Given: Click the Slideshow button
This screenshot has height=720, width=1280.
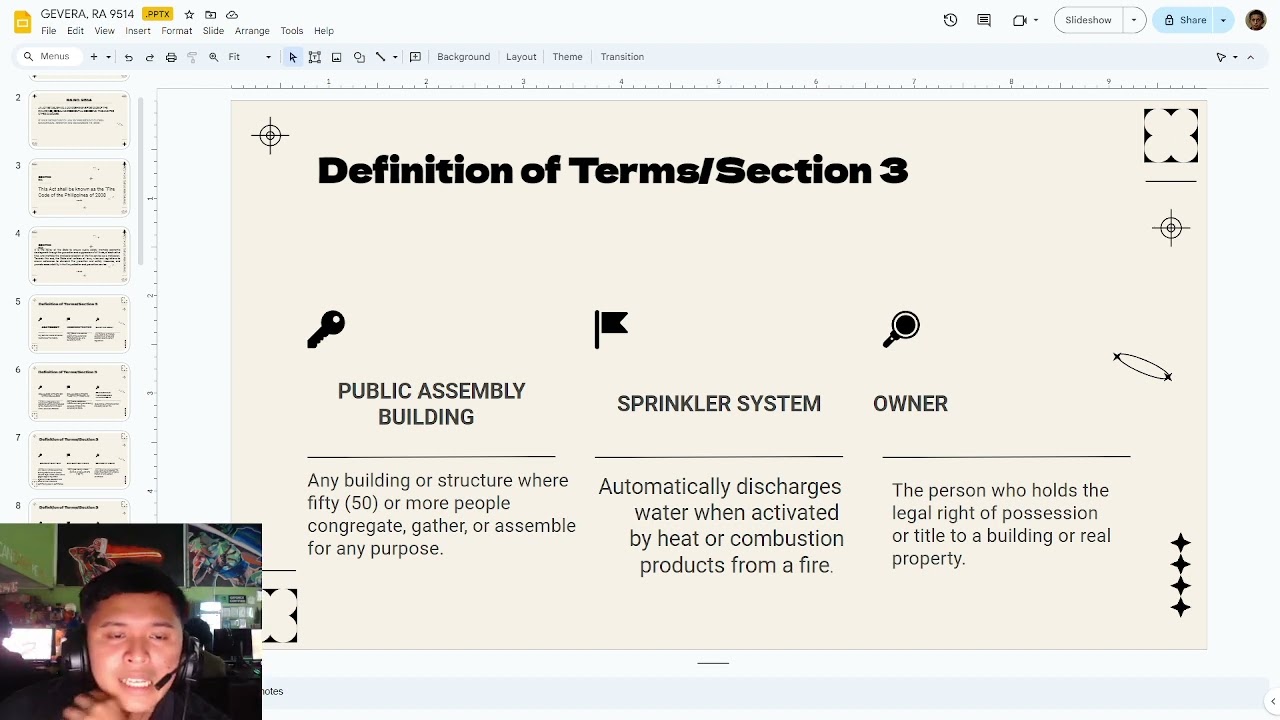Looking at the screenshot, I should pyautogui.click(x=1088, y=20).
